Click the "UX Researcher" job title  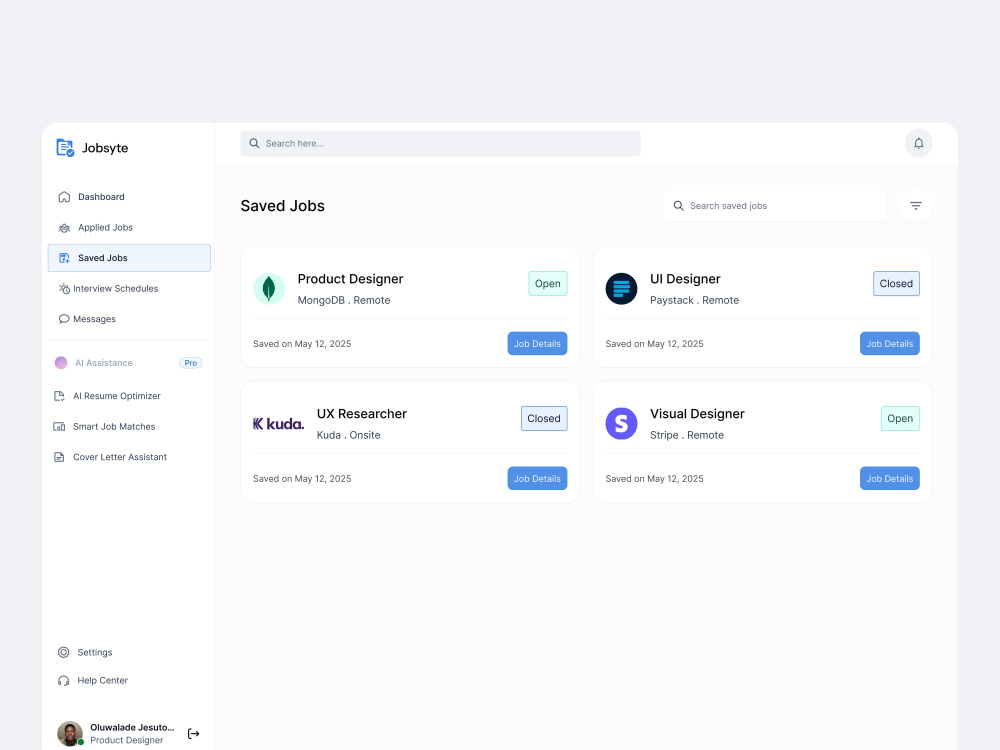(x=362, y=414)
